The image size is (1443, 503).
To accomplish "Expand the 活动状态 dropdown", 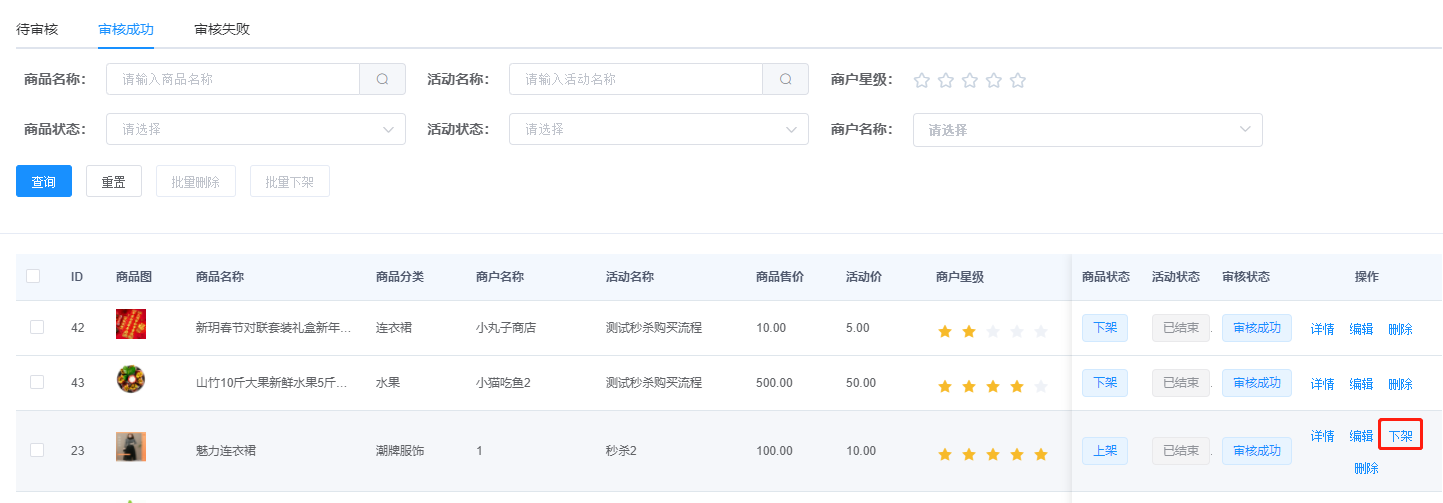I will [x=658, y=129].
